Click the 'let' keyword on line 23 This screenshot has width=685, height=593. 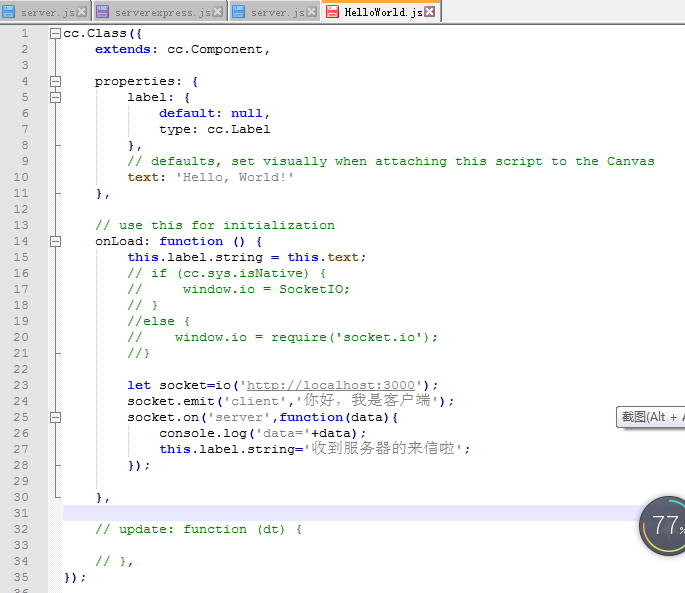139,385
